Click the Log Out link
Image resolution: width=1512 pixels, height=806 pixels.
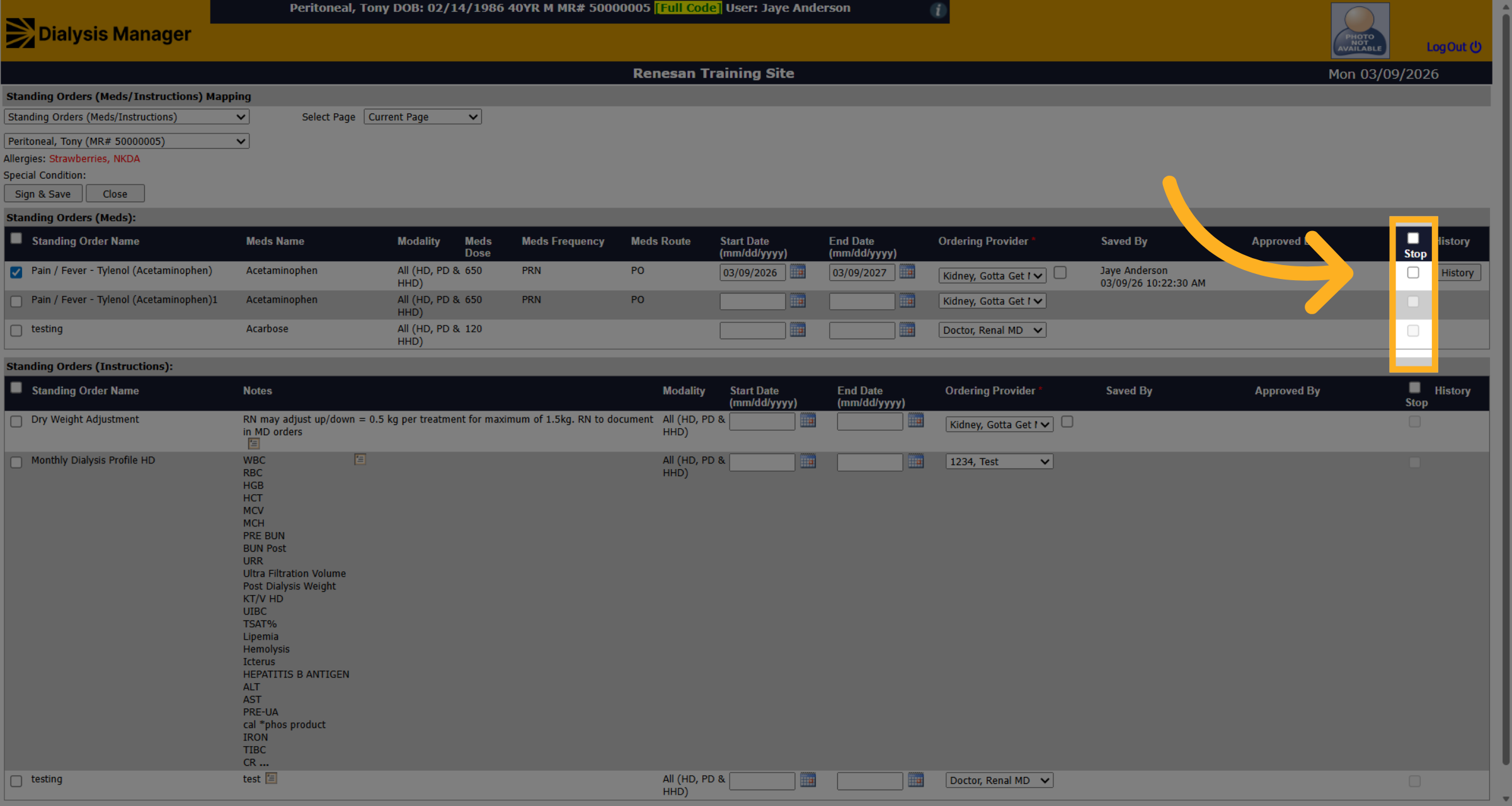1453,47
